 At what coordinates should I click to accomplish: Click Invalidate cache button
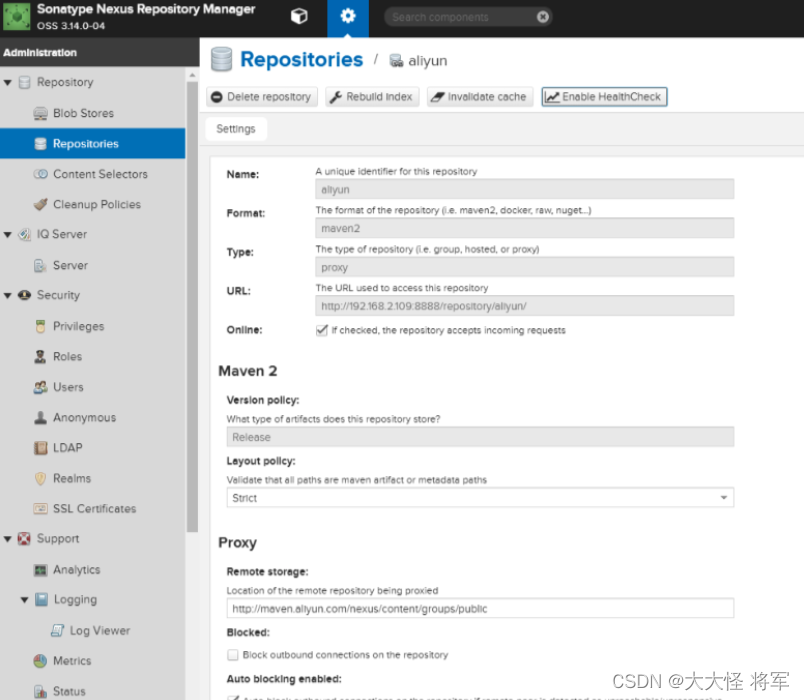pos(480,97)
